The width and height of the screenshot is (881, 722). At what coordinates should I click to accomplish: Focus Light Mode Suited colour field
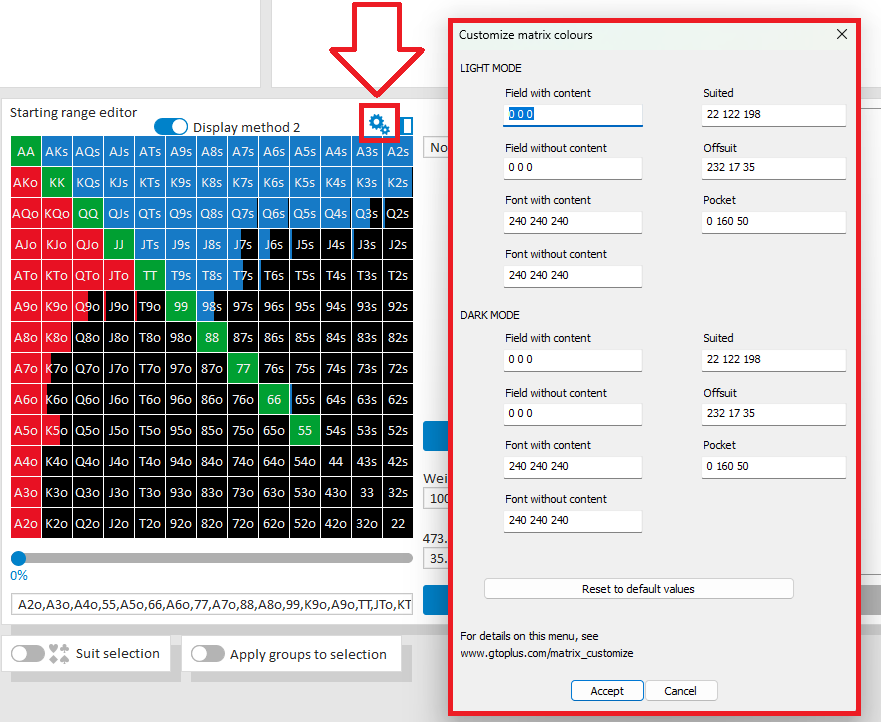pos(774,115)
